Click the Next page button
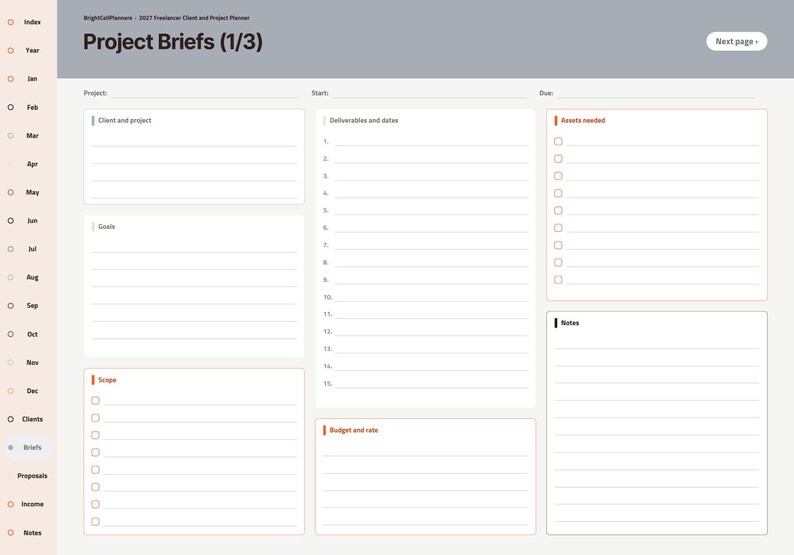This screenshot has width=794, height=555. (x=736, y=42)
